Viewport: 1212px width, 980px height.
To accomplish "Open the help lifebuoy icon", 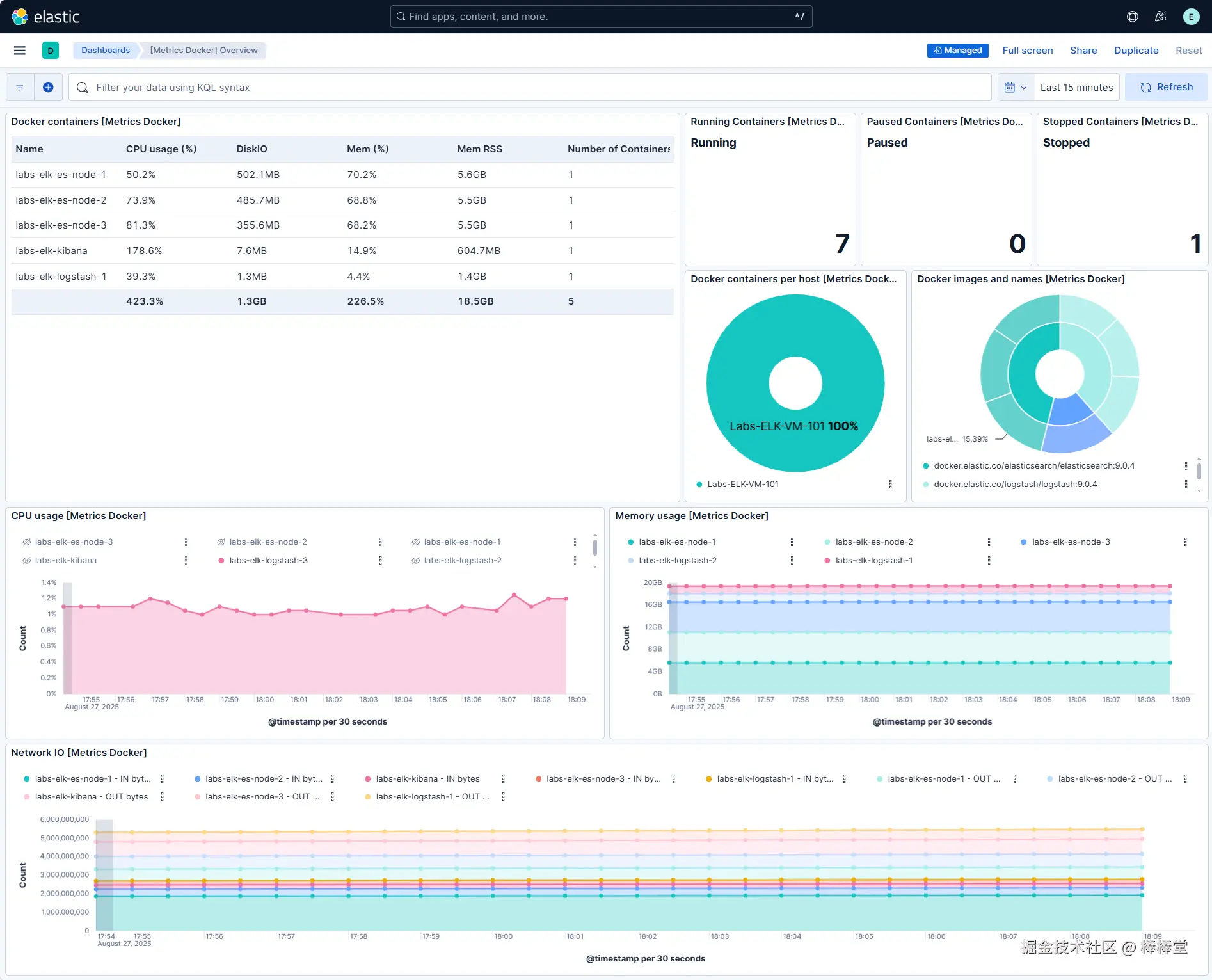I will tap(1132, 17).
